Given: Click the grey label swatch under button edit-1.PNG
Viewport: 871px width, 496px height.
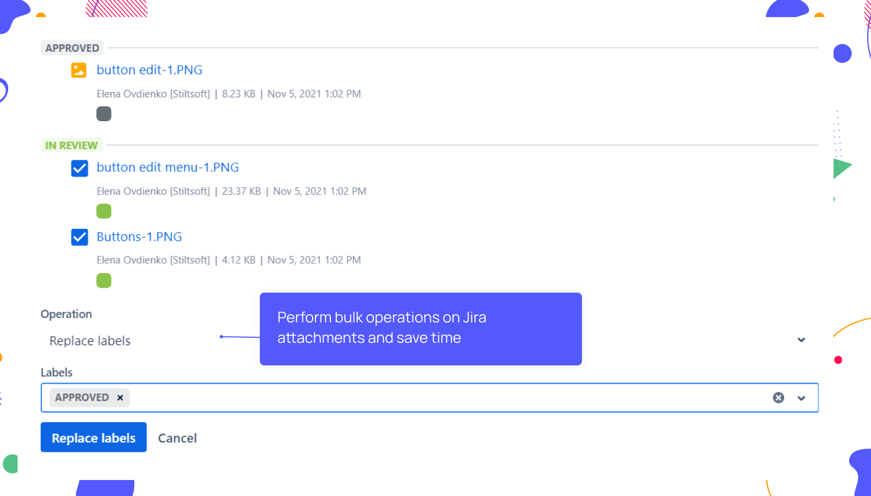Looking at the screenshot, I should 104,114.
